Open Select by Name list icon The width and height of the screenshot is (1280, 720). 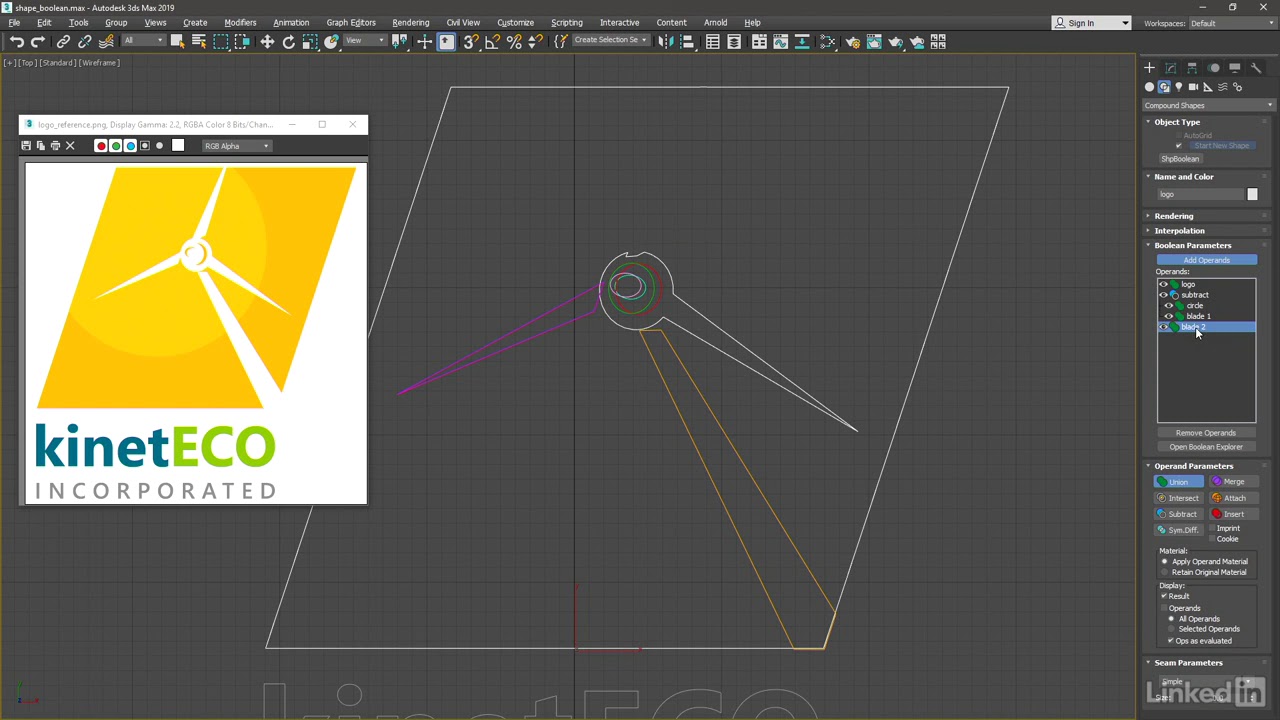coord(199,41)
